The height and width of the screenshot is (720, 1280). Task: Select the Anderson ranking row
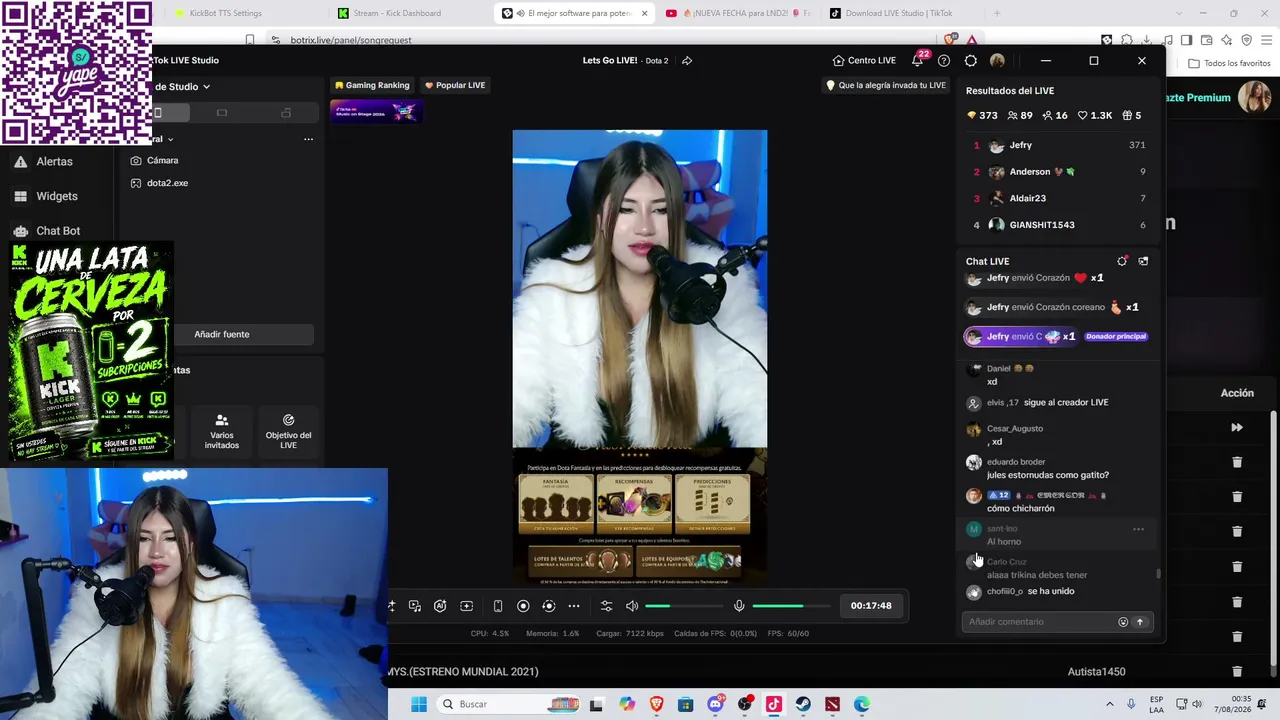[1060, 172]
